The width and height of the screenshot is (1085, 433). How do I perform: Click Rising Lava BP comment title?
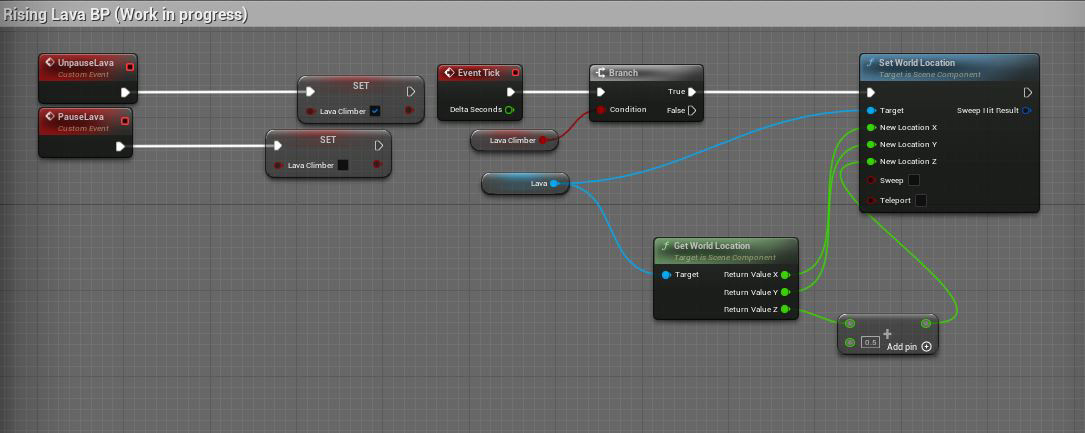125,14
